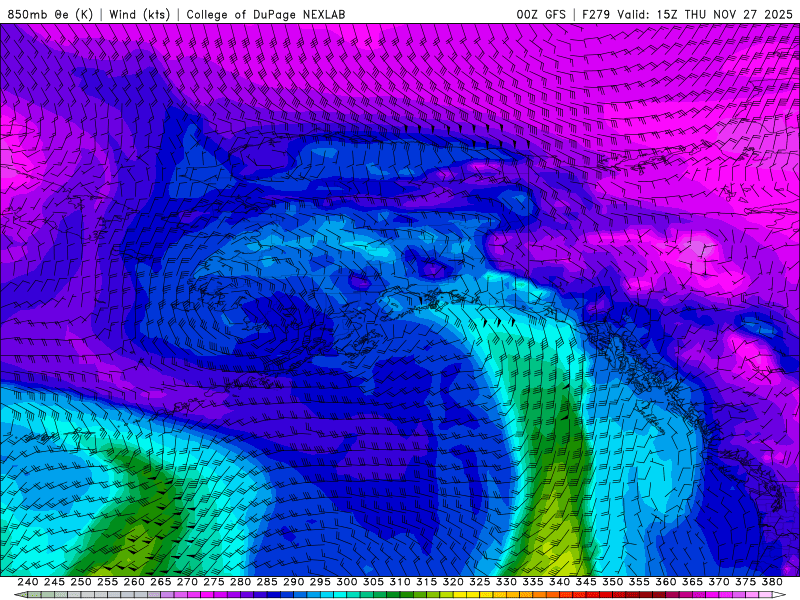Viewport: 800px width, 600px height.
Task: Click the "00Z GFS" model run label
Action: 541,14
